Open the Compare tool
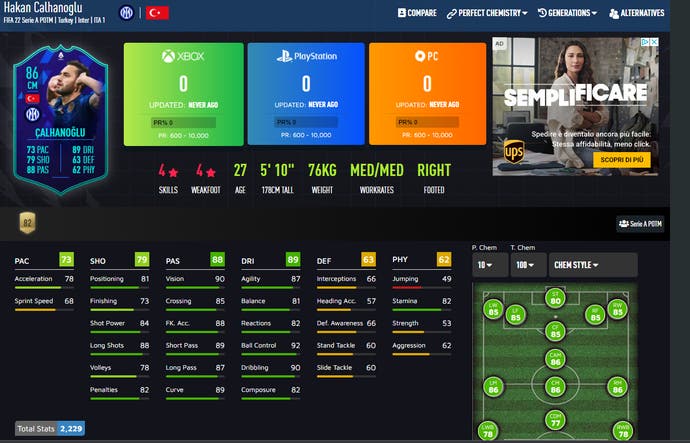 pyautogui.click(x=417, y=13)
